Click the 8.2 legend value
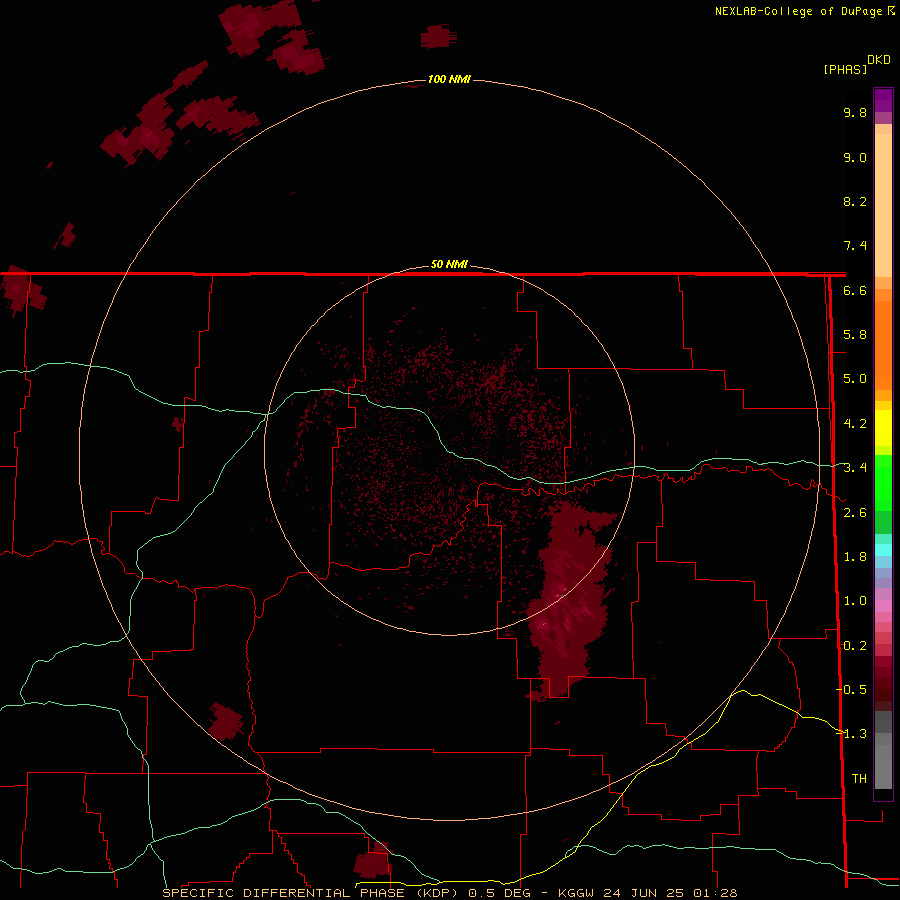900x900 pixels. point(855,201)
